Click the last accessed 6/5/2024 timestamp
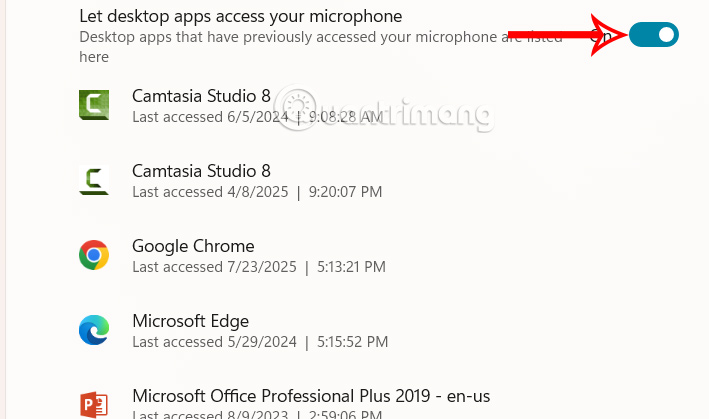The image size is (709, 419). pyautogui.click(x=257, y=117)
